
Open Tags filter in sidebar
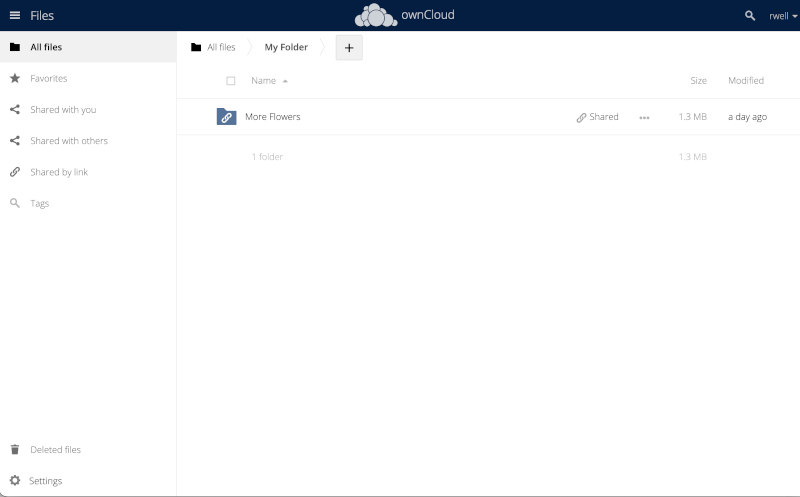[x=88, y=203]
